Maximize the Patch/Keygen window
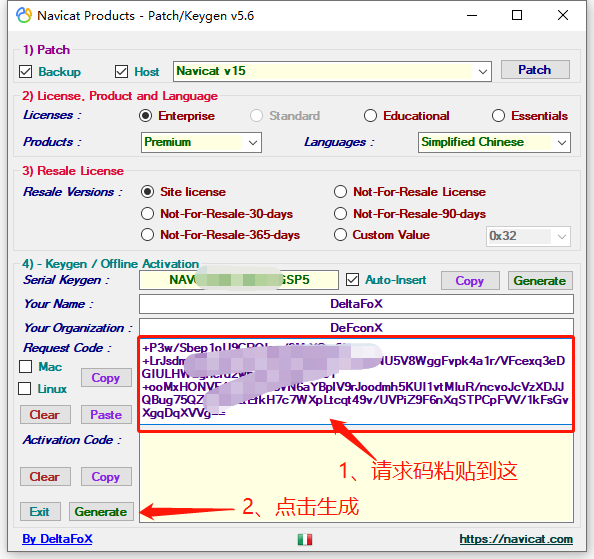This screenshot has height=559, width=594. tap(517, 16)
